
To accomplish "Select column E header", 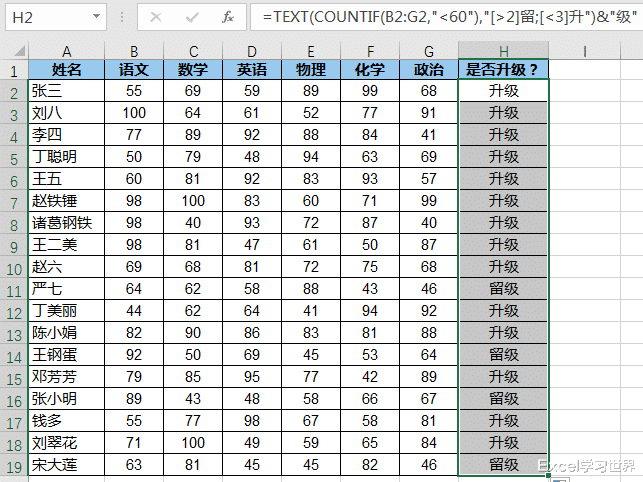I will tap(311, 51).
